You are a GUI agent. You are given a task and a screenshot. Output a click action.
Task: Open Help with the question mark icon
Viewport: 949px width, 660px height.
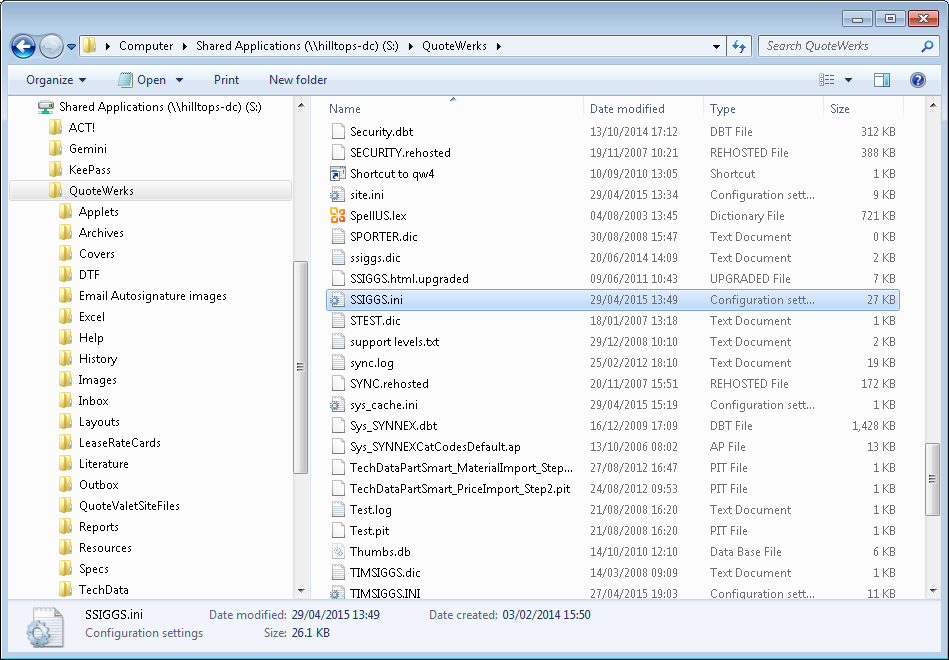point(918,80)
